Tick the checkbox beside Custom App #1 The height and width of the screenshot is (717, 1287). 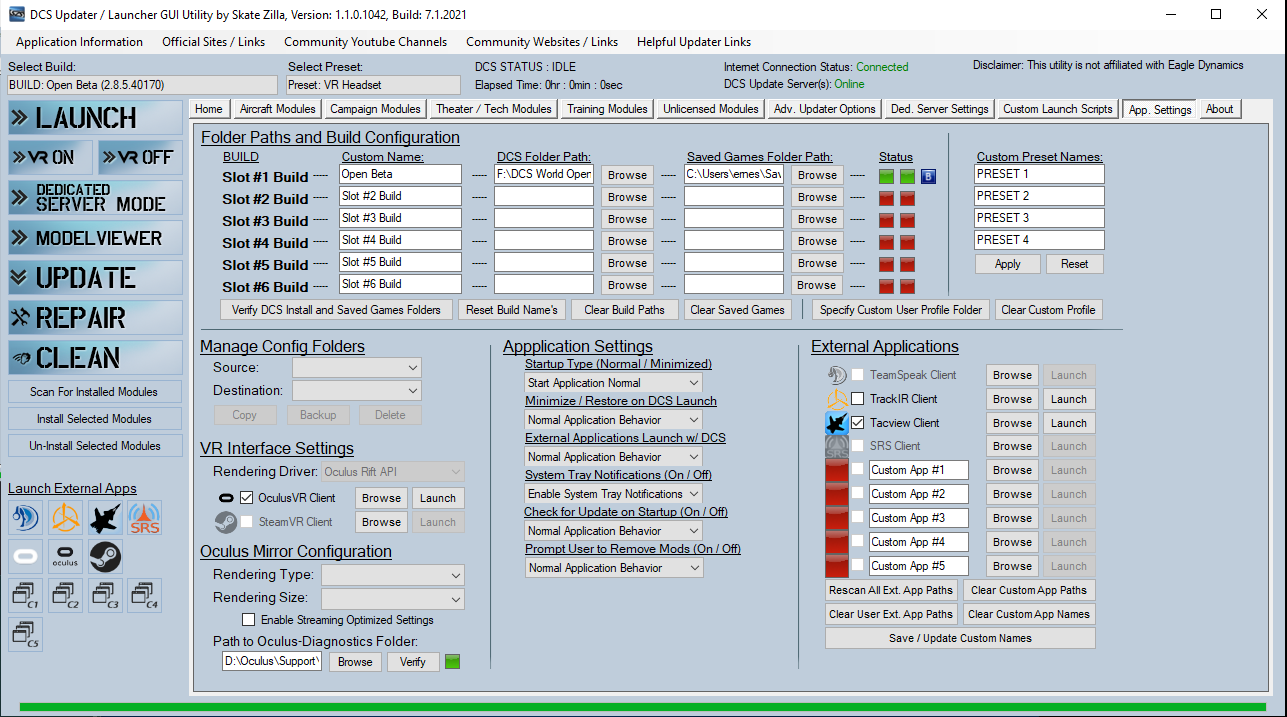(858, 470)
